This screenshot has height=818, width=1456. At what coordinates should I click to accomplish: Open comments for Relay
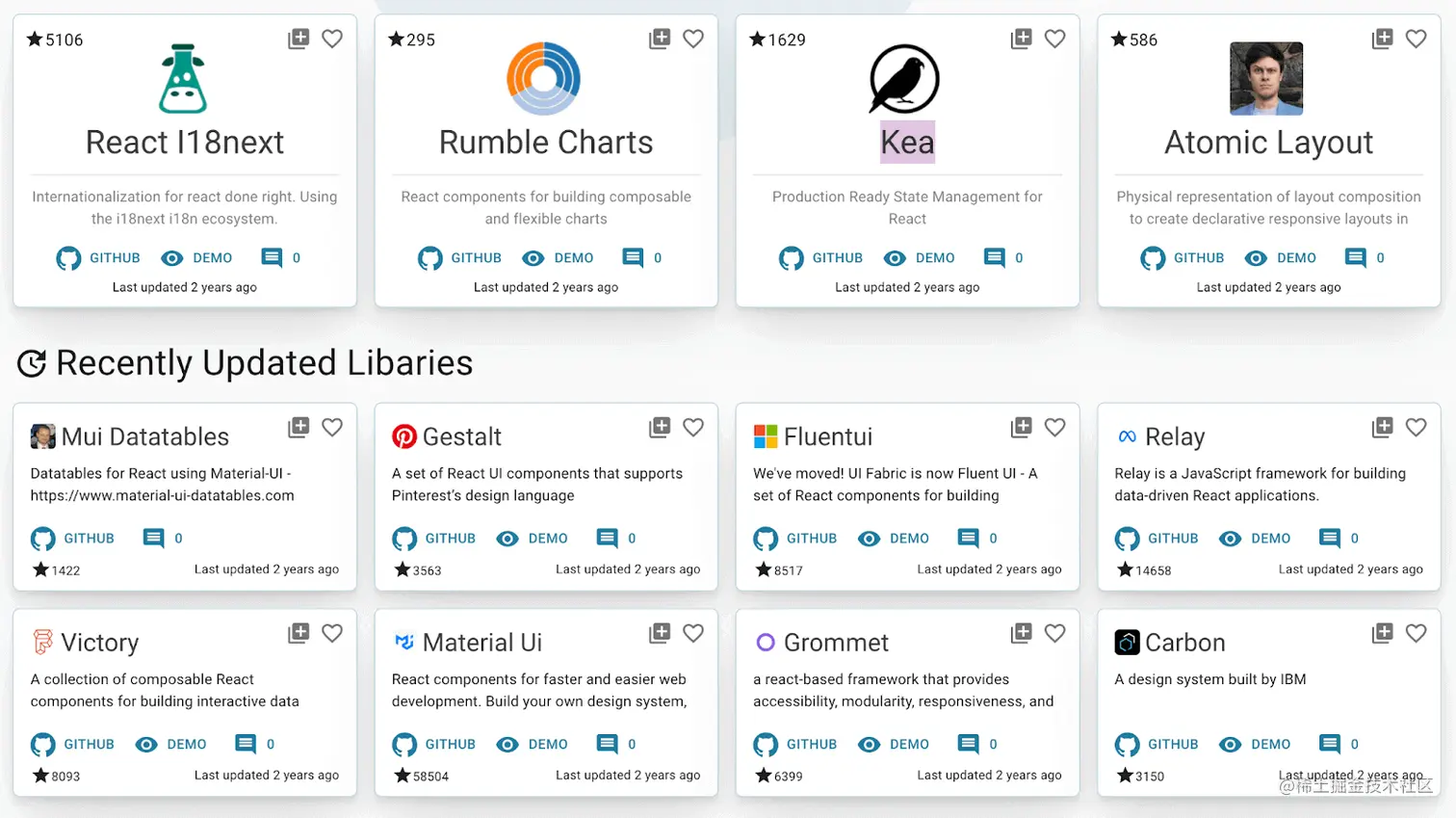click(1339, 539)
